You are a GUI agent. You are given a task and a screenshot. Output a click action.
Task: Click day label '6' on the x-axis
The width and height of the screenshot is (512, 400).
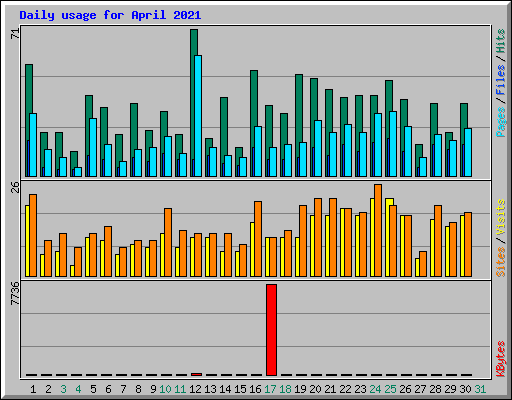tap(108, 389)
